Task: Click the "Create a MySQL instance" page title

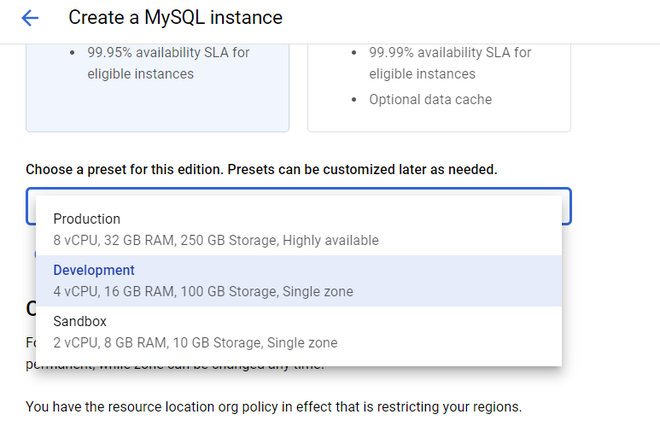Action: (x=175, y=18)
